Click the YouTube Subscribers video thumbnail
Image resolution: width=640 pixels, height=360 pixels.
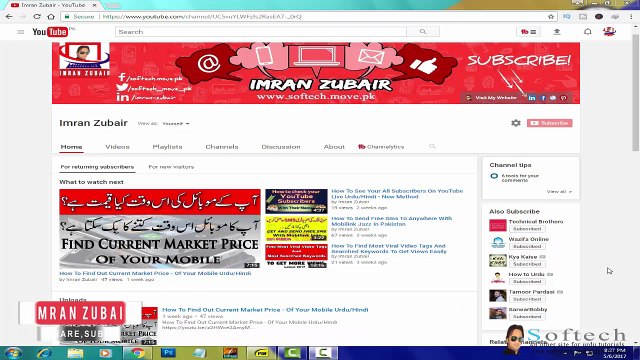pos(296,201)
